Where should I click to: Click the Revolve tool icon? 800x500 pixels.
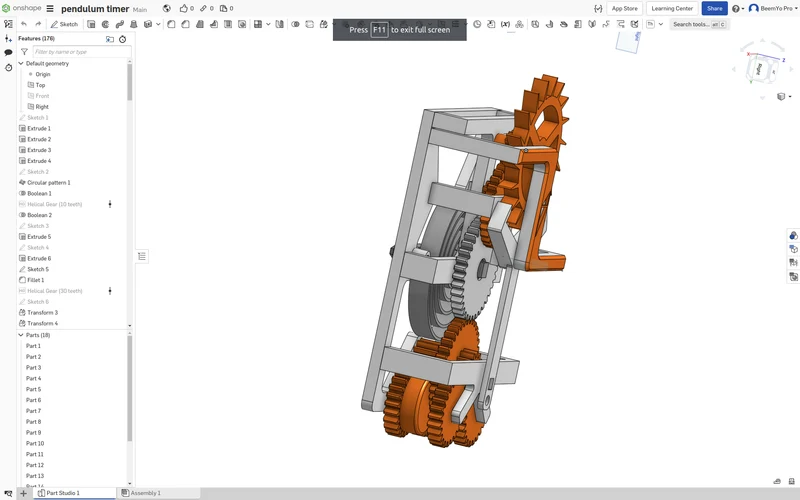point(106,24)
